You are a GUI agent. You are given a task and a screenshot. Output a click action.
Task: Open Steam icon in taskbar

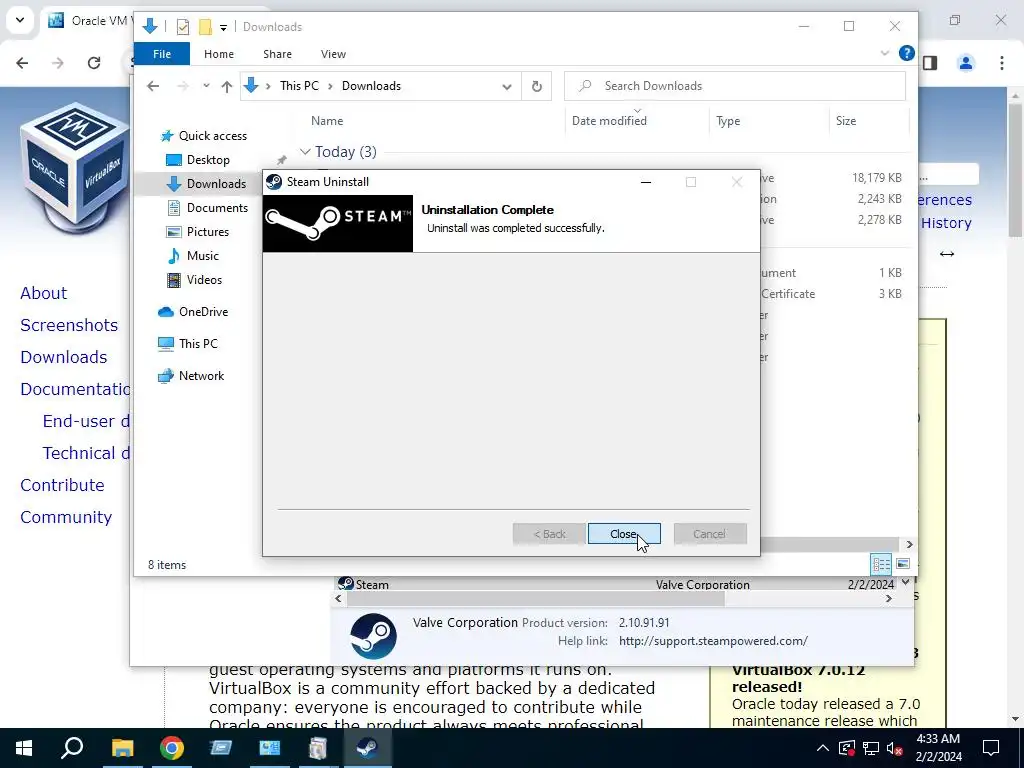click(367, 748)
